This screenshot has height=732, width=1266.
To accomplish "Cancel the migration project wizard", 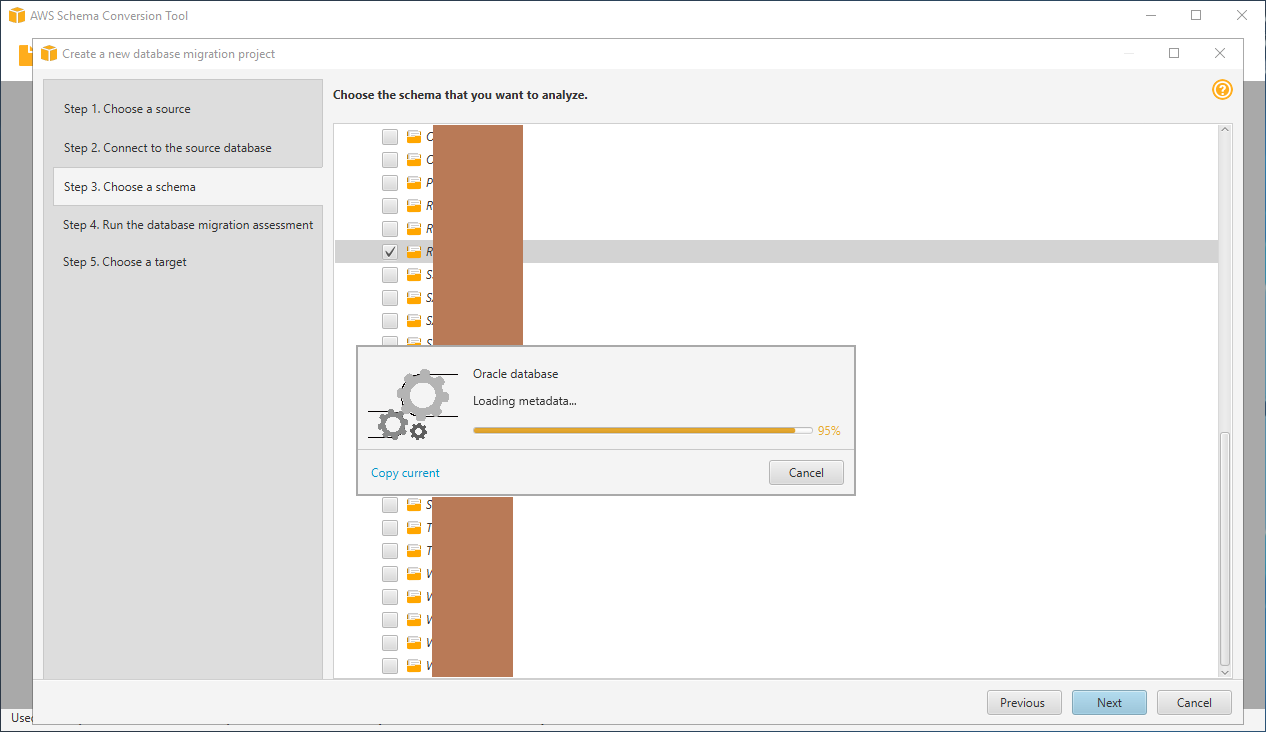I will pos(1194,703).
